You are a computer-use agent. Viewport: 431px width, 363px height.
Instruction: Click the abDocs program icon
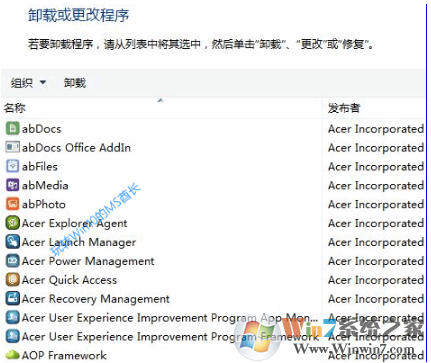click(12, 129)
